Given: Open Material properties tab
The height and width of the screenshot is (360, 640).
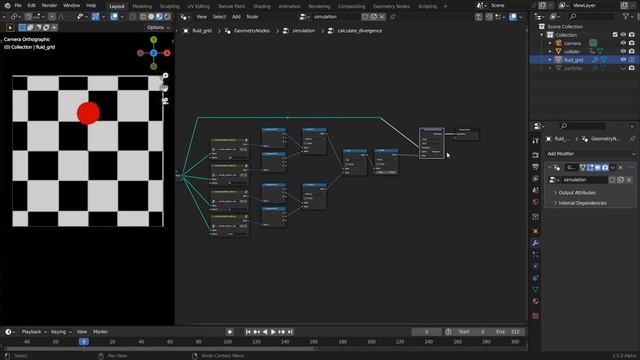Looking at the screenshot, I should click(x=536, y=301).
